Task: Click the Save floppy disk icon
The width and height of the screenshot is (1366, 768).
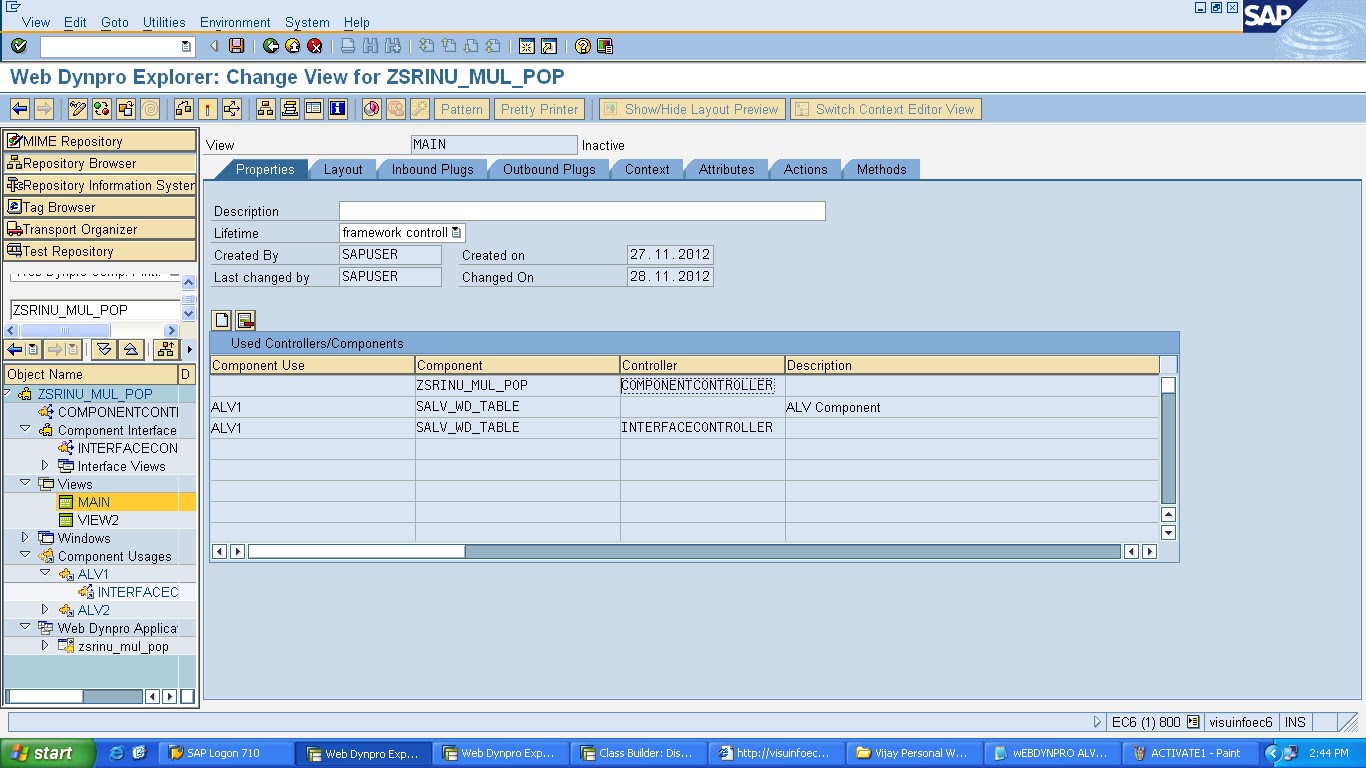Action: coord(237,46)
